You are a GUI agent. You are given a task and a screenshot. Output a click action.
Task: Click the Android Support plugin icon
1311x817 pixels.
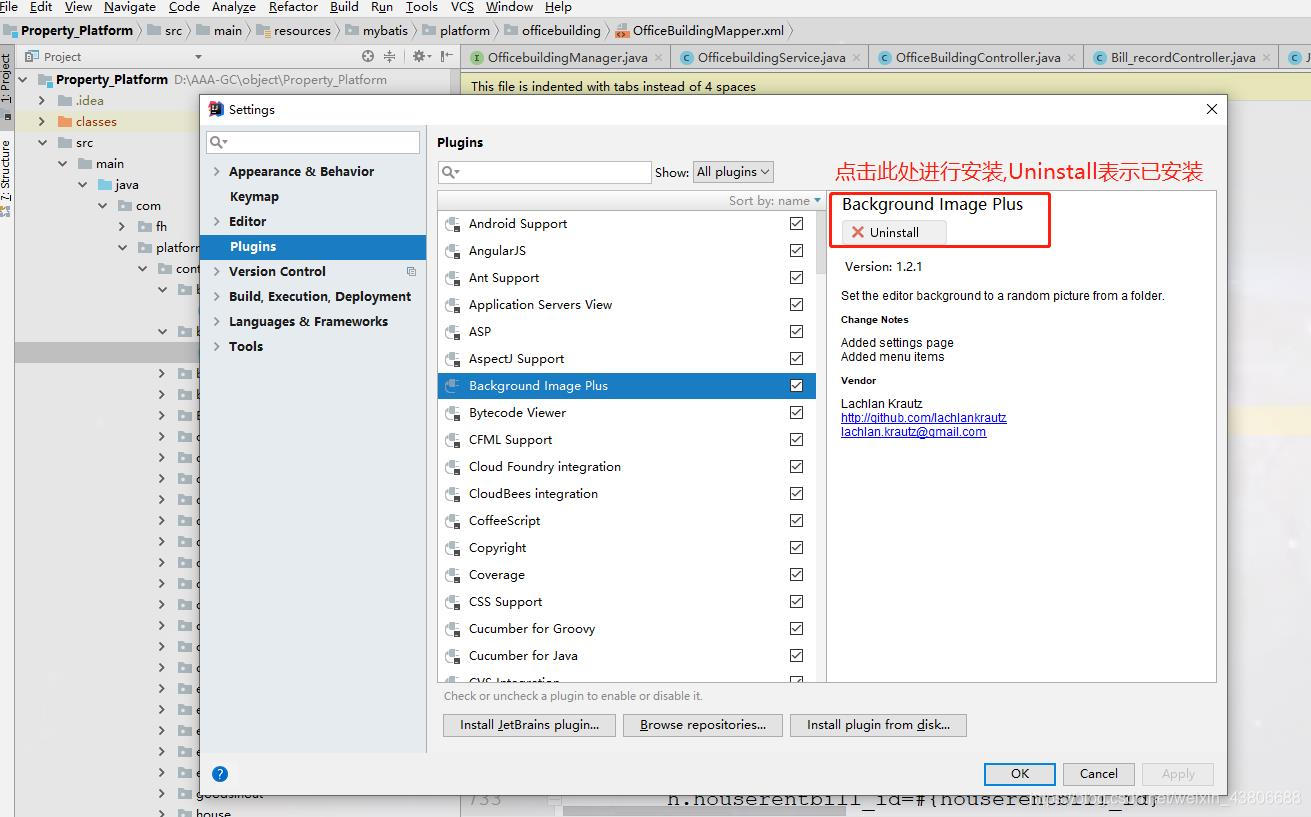[x=453, y=224]
